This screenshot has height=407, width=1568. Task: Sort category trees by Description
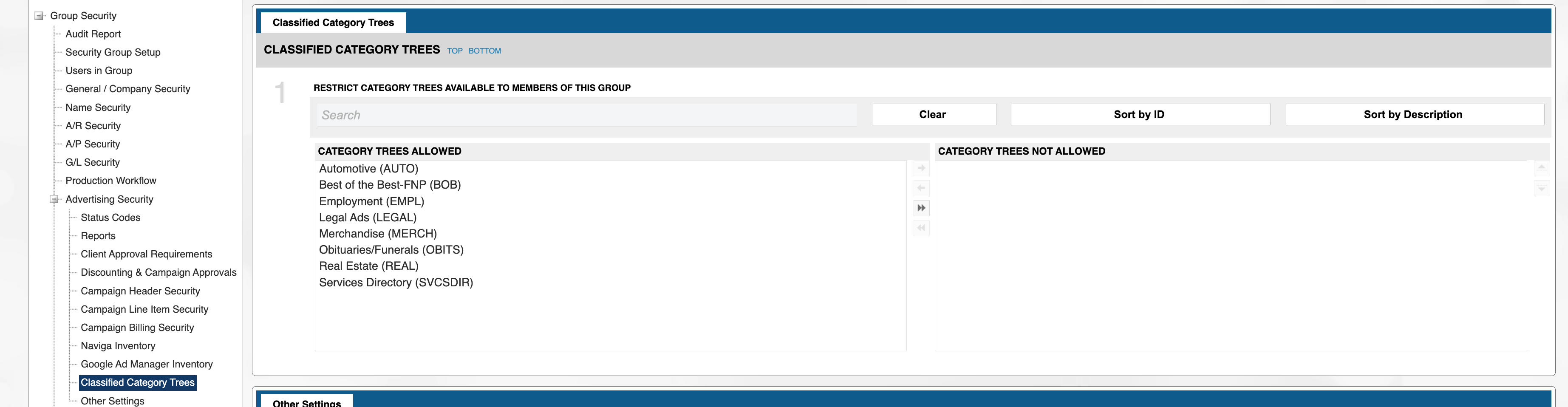(1413, 114)
